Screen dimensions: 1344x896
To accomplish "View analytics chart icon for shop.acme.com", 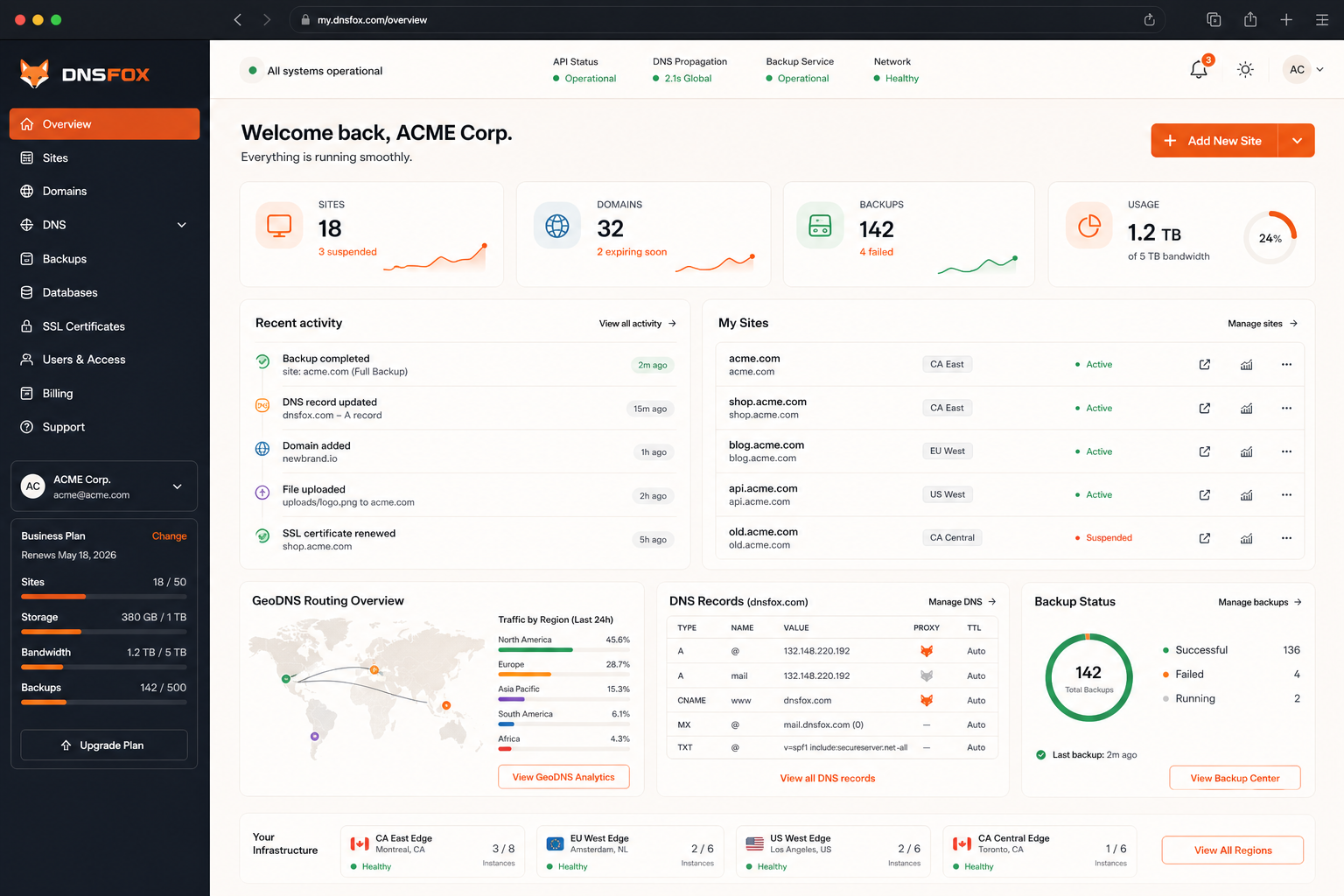I will 1246,408.
